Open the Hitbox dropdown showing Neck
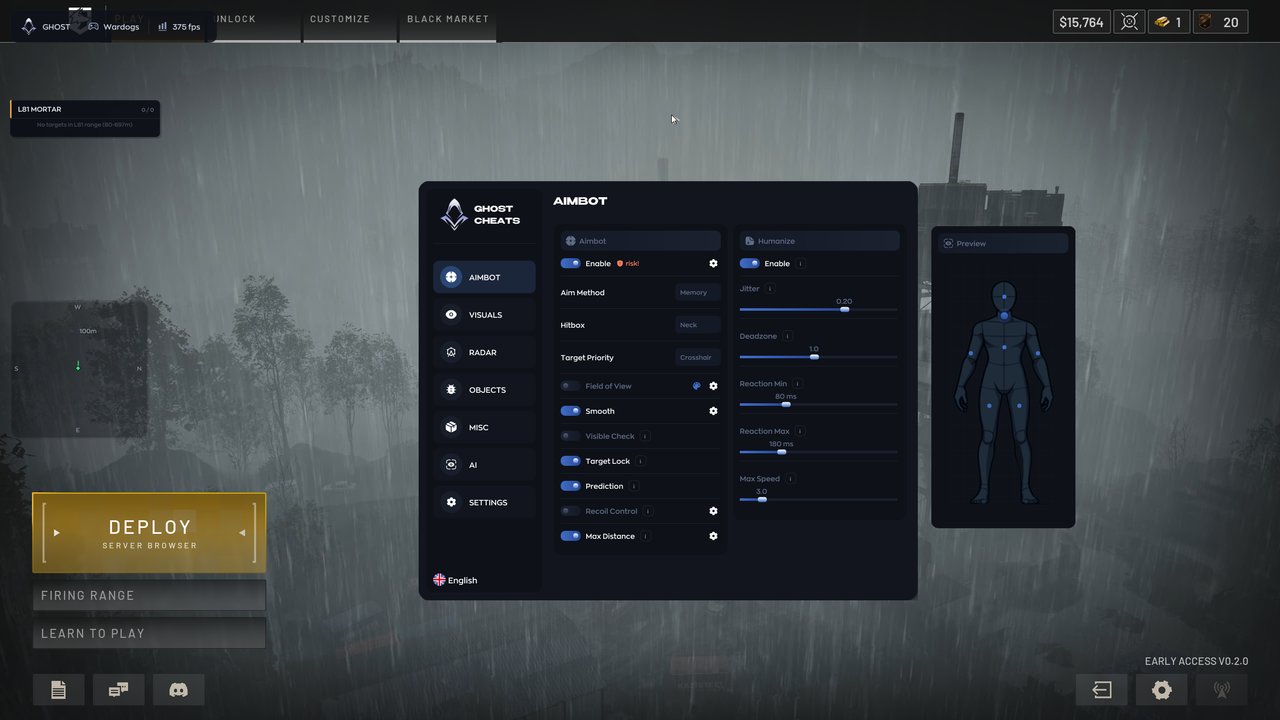 coord(697,324)
